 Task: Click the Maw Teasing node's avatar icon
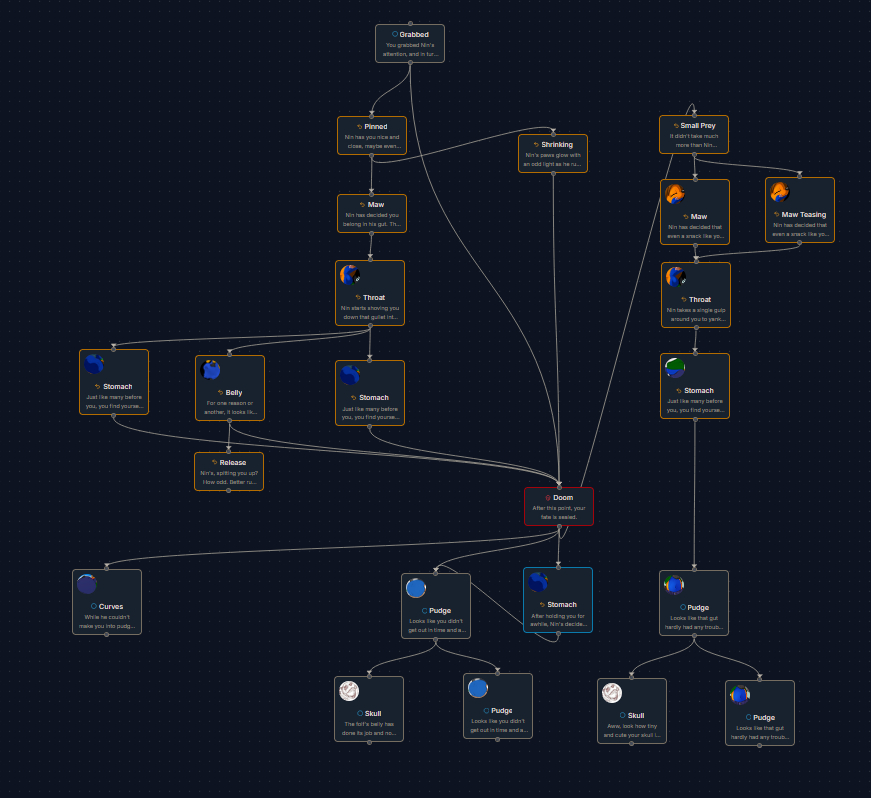point(780,192)
